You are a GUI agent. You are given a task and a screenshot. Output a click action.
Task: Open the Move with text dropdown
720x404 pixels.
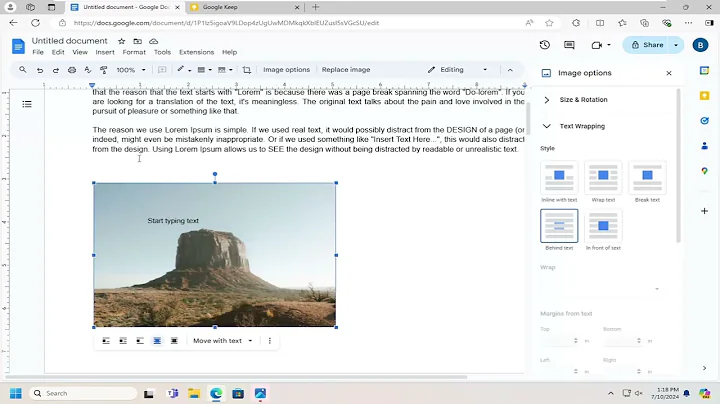(x=223, y=341)
